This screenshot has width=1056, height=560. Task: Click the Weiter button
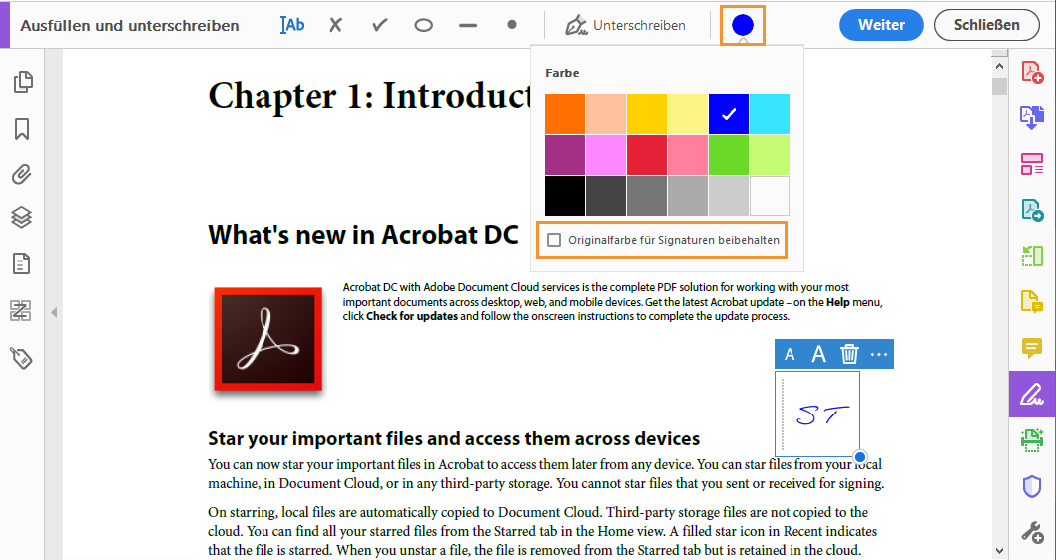point(881,25)
